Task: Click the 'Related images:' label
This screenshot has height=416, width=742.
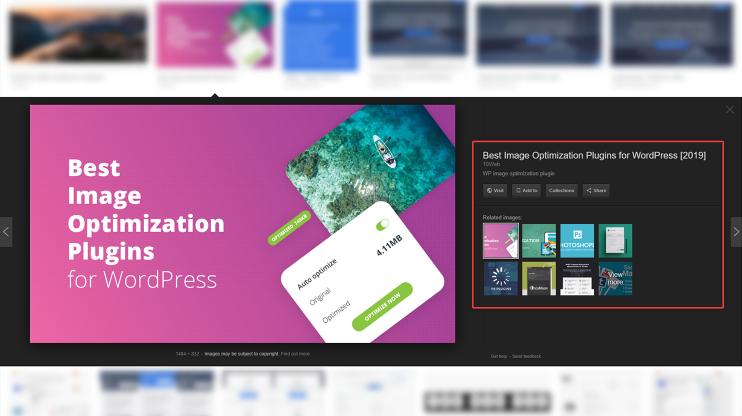Action: (x=502, y=217)
